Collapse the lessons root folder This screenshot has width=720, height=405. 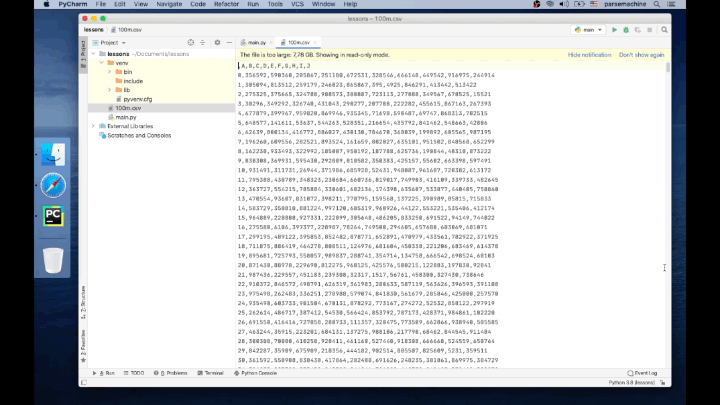[x=94, y=54]
